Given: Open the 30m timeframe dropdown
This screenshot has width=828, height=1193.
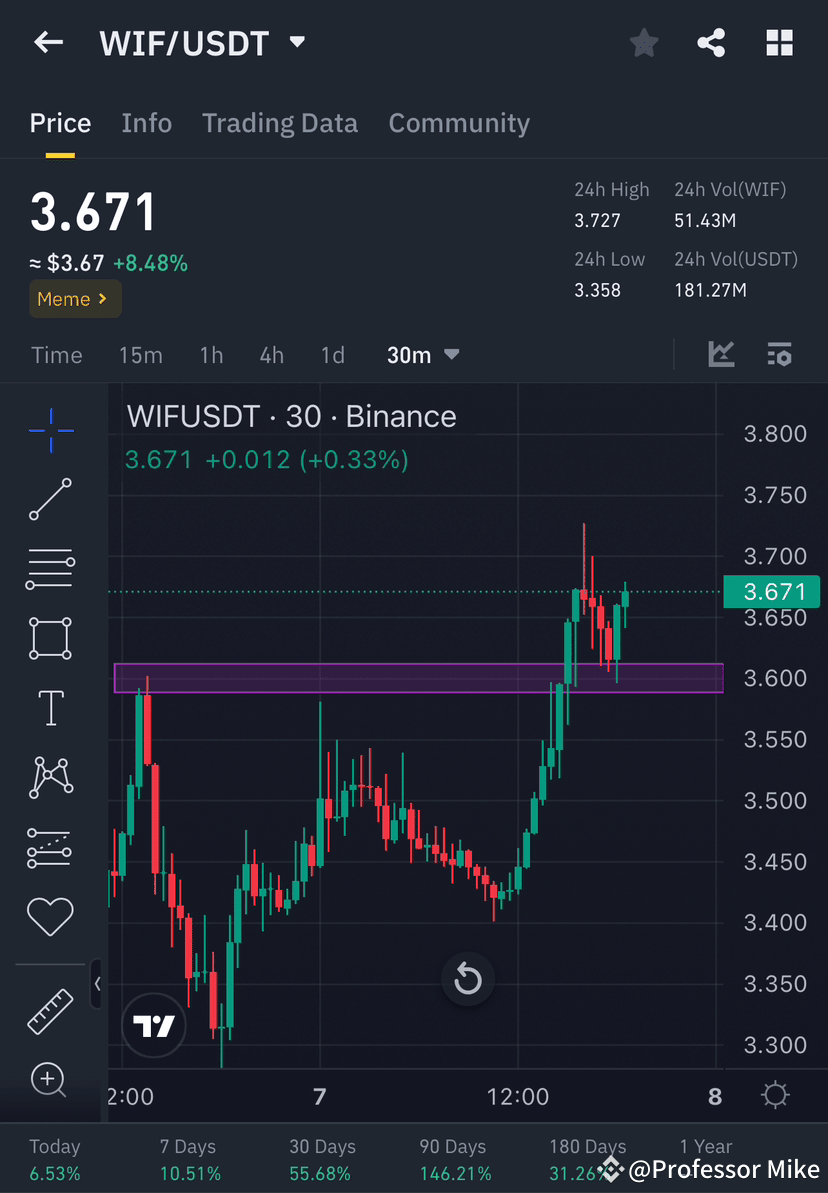Looking at the screenshot, I should click(422, 354).
